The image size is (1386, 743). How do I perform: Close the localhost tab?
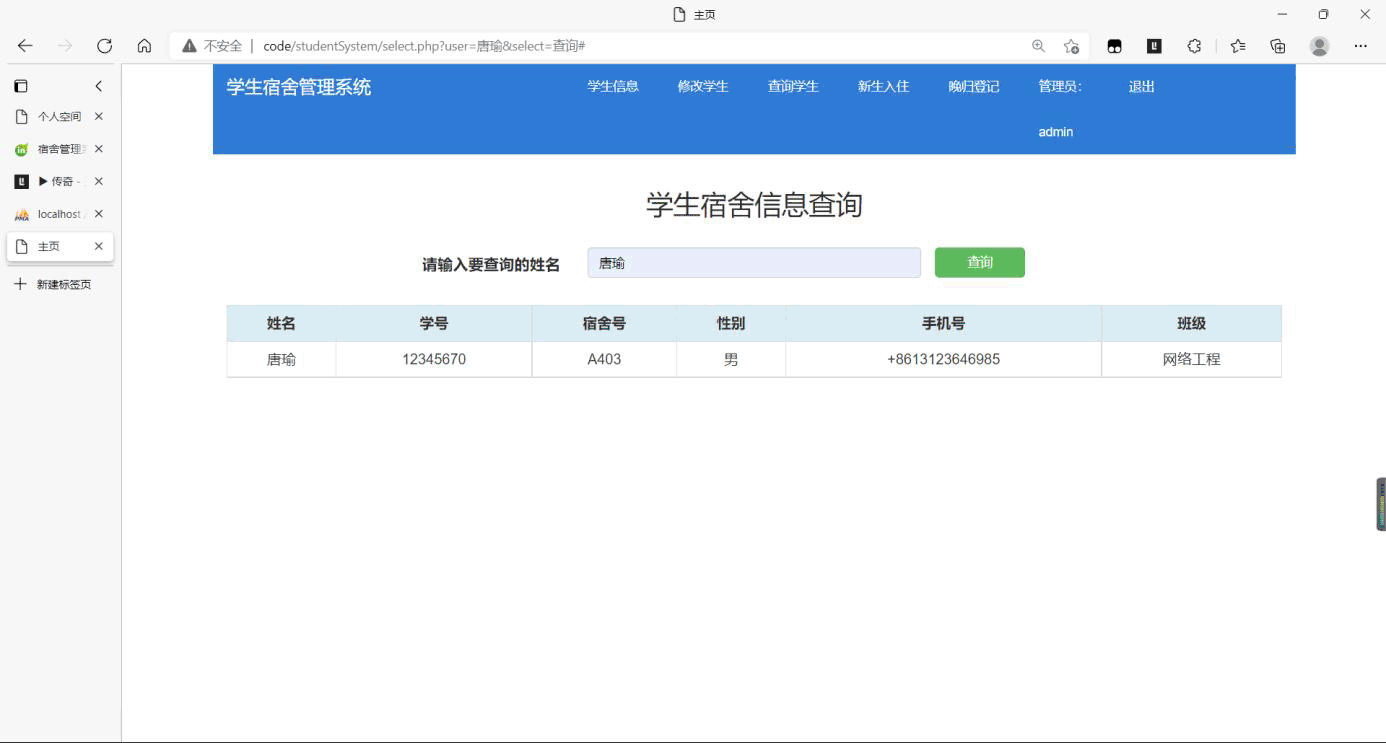(x=98, y=214)
